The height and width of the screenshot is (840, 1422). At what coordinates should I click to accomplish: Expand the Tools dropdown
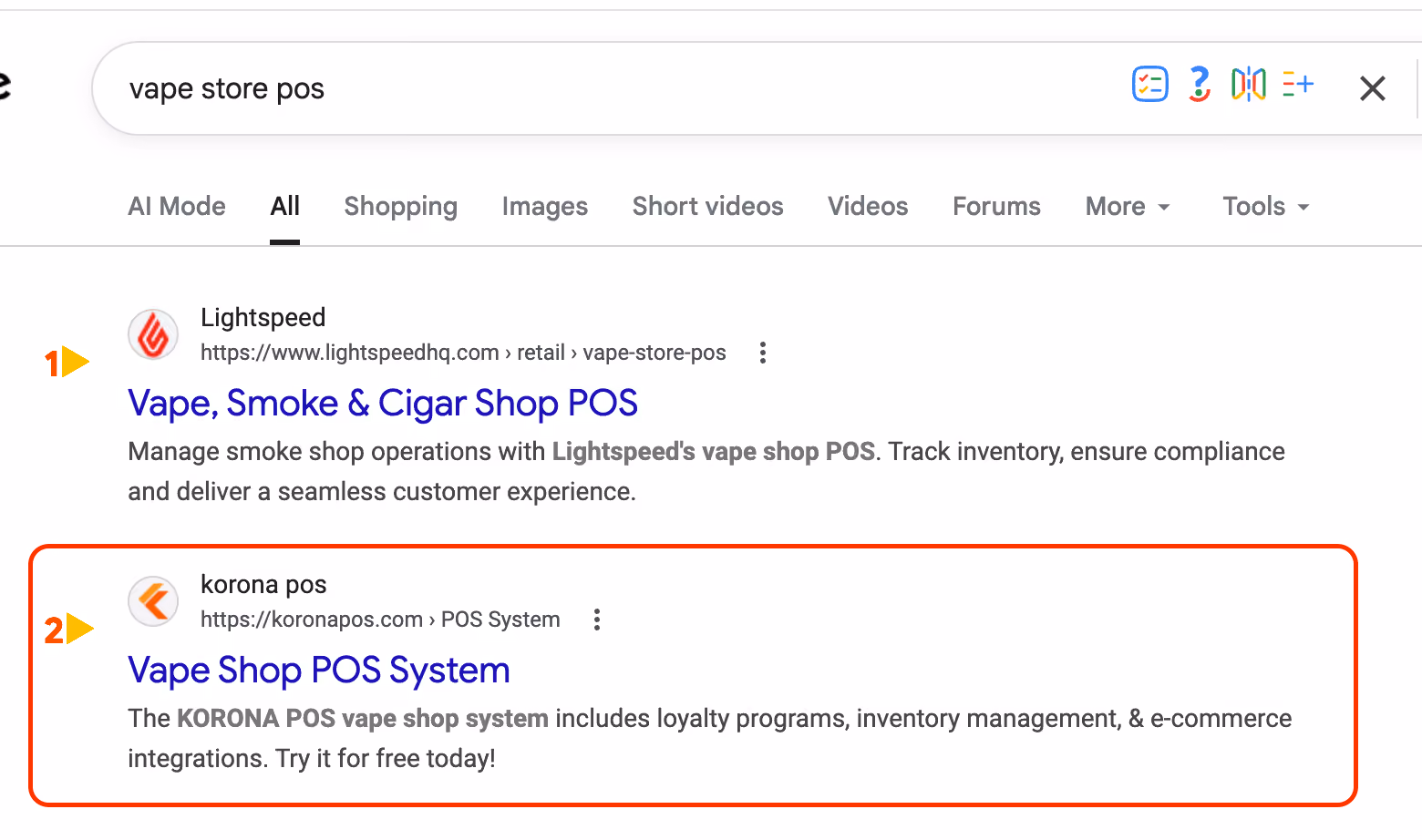(1266, 207)
